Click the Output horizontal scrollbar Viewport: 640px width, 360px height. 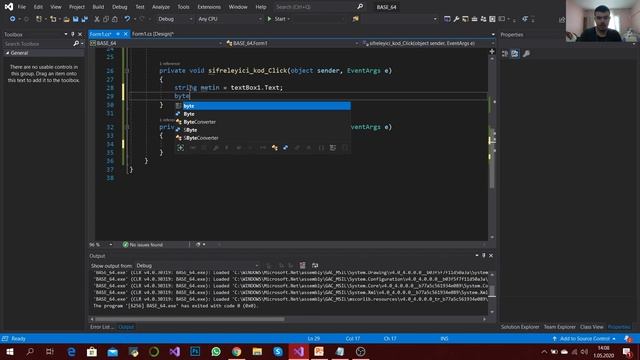(x=190, y=319)
